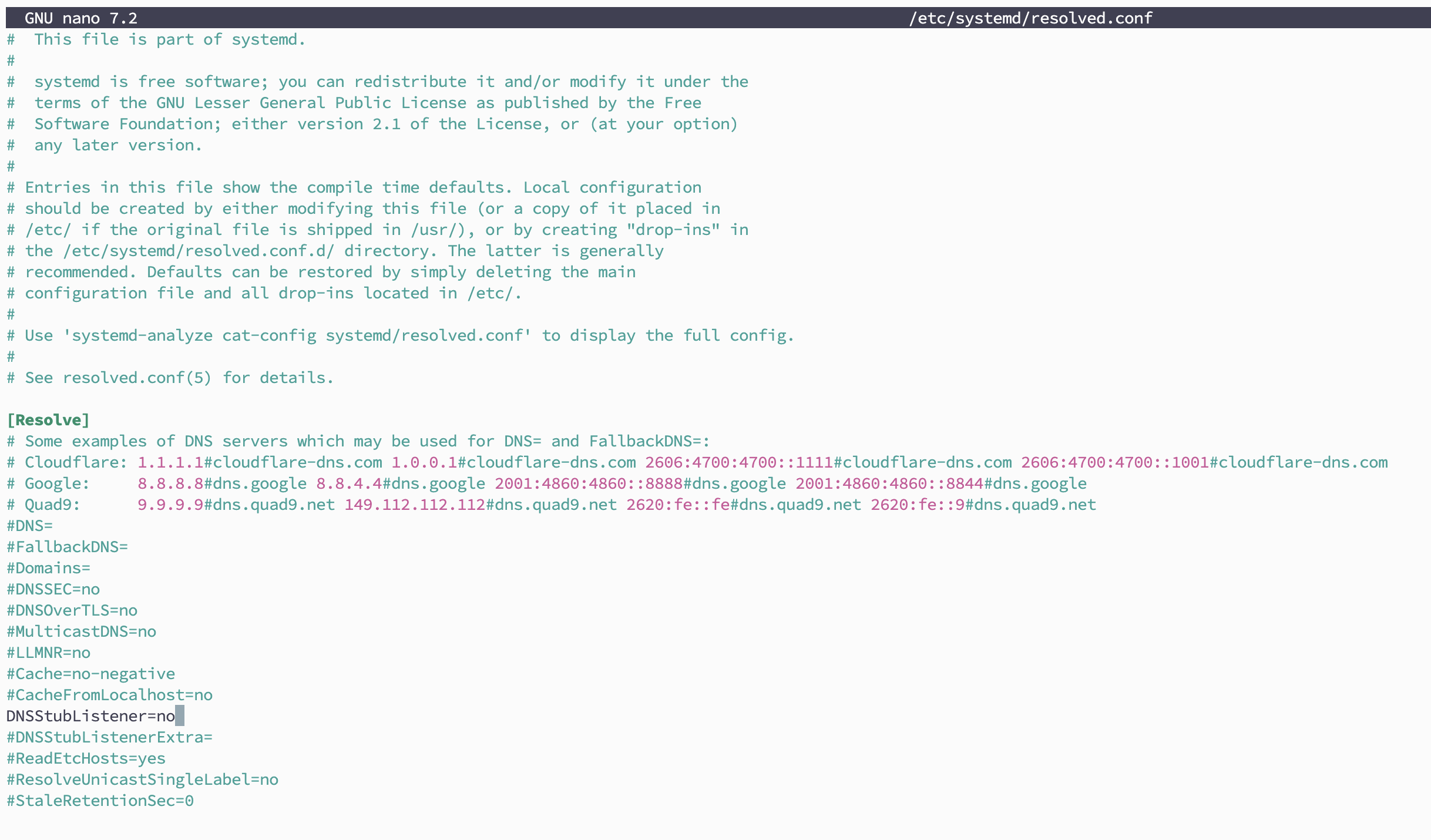Click the #MulticastDNS=no line
Image resolution: width=1431 pixels, height=840 pixels.
[81, 631]
